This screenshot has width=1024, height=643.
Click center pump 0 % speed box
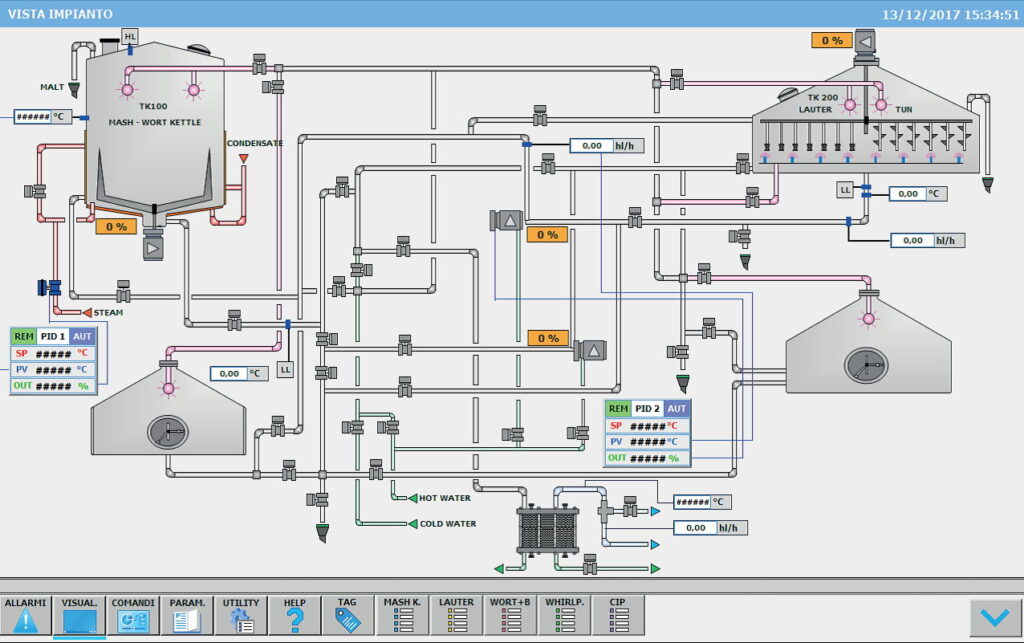547,235
